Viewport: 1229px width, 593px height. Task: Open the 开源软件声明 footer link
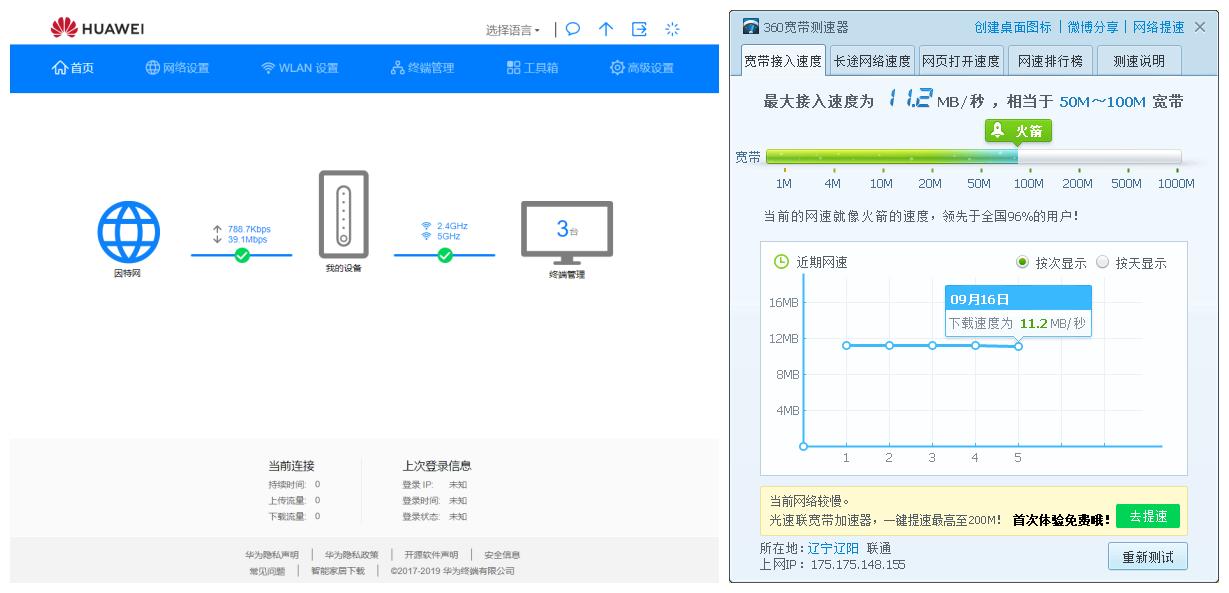click(x=431, y=554)
